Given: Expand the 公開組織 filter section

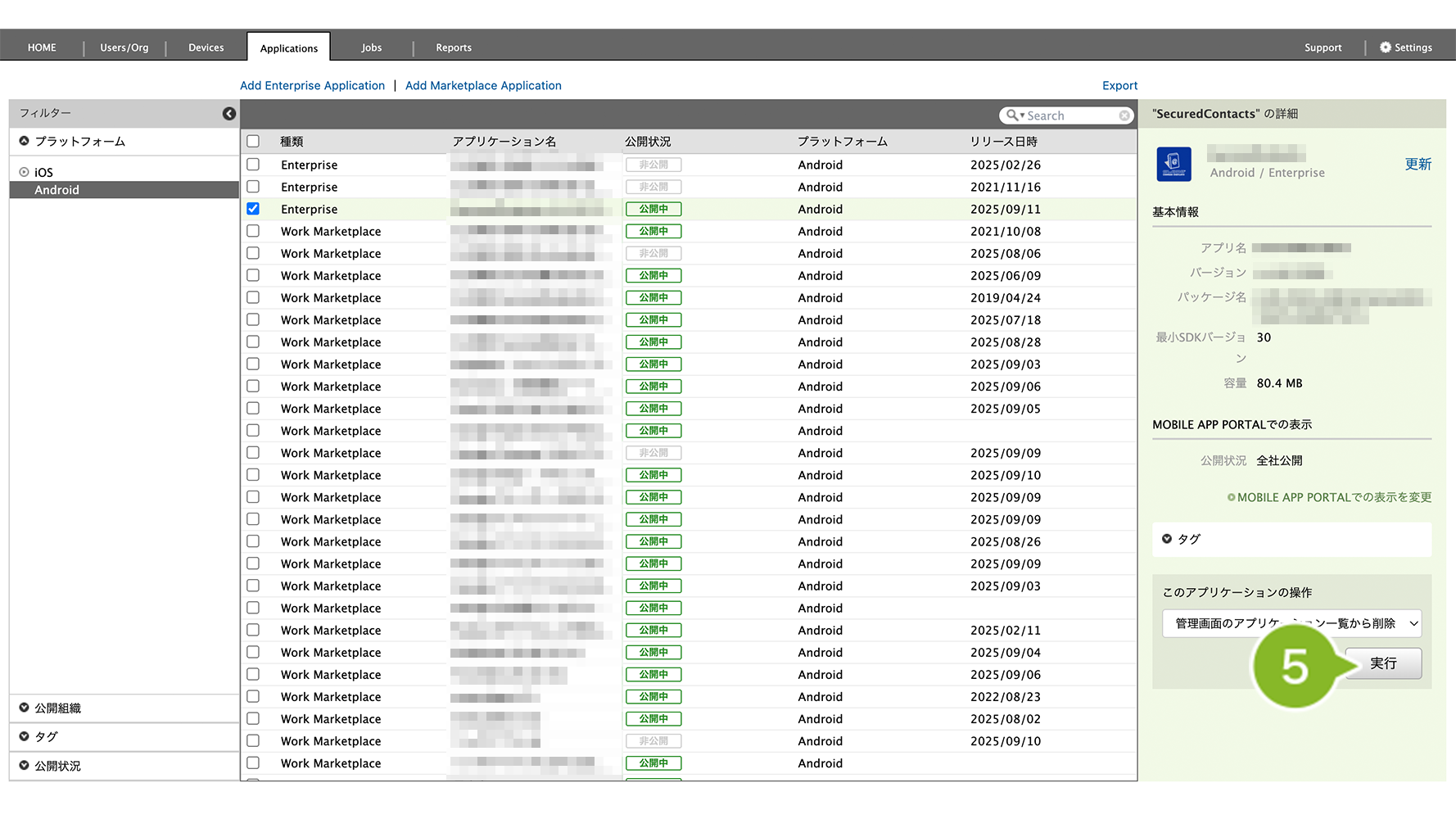Looking at the screenshot, I should [x=25, y=708].
